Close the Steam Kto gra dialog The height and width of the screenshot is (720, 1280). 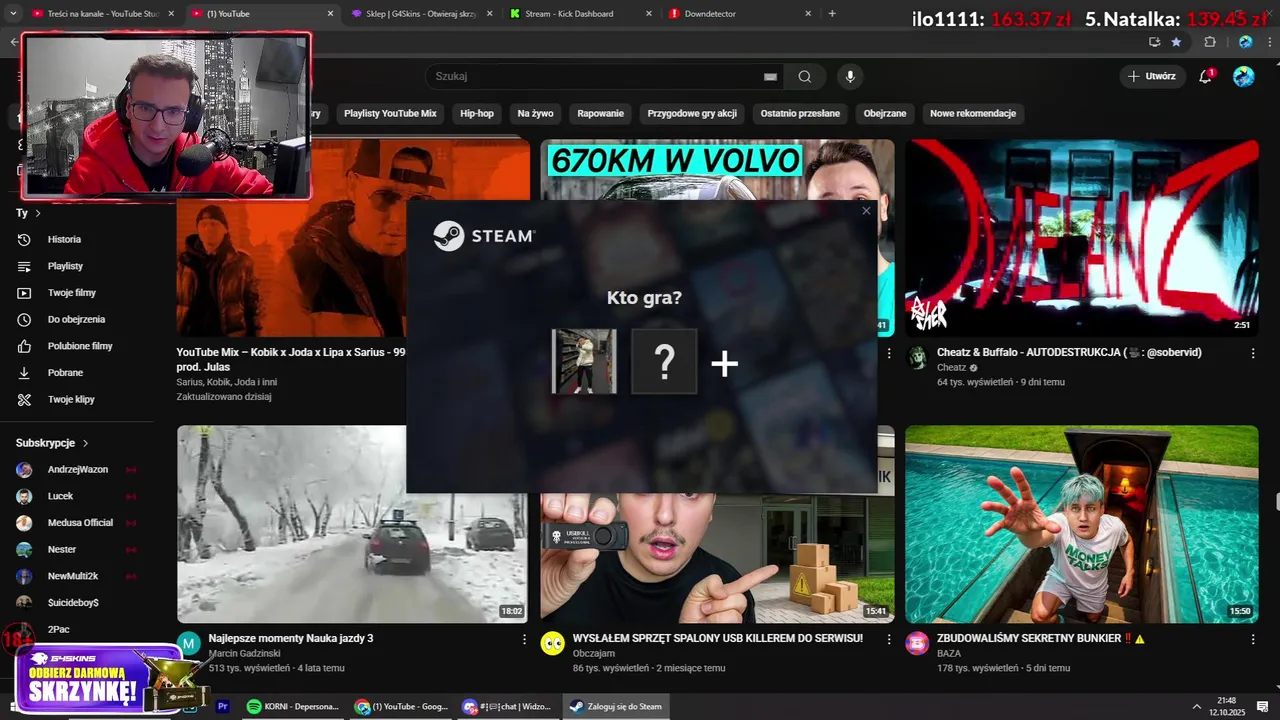(x=866, y=211)
